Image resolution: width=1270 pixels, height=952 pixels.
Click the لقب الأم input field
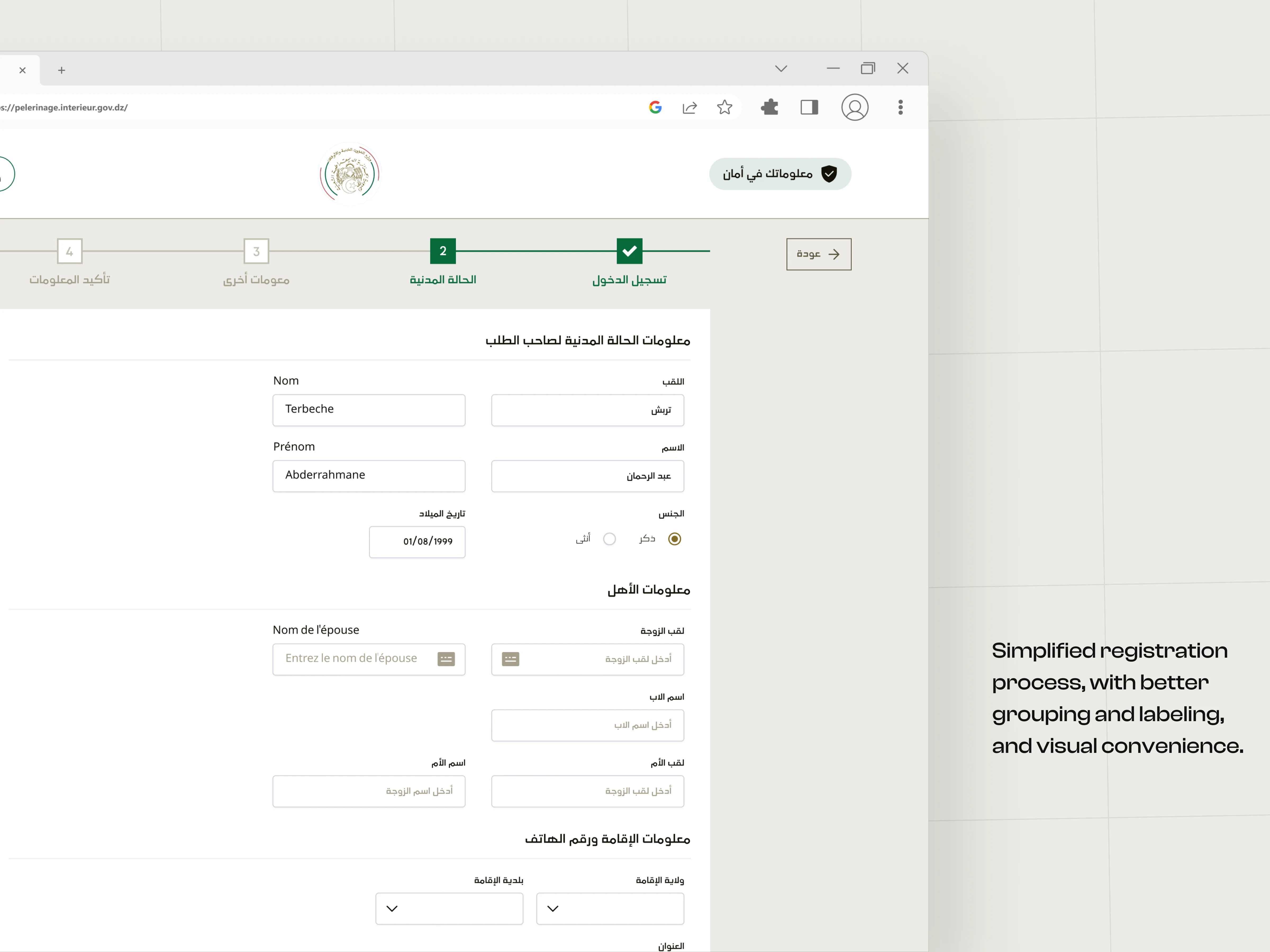click(587, 791)
